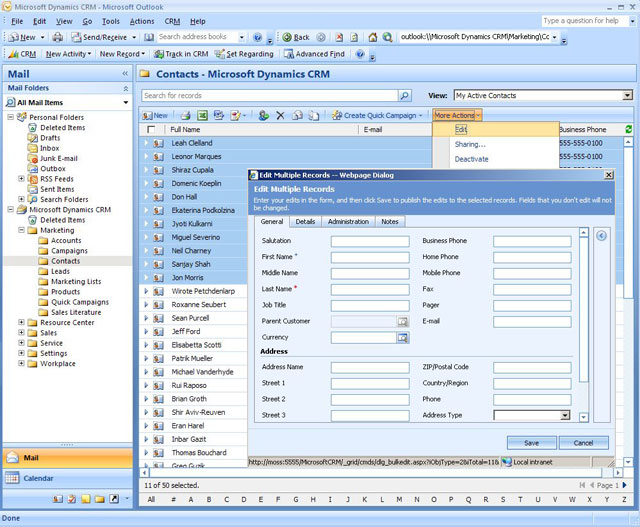Click the Search the Web globe icon
Screen dimensions: 640x527
pos(387,37)
